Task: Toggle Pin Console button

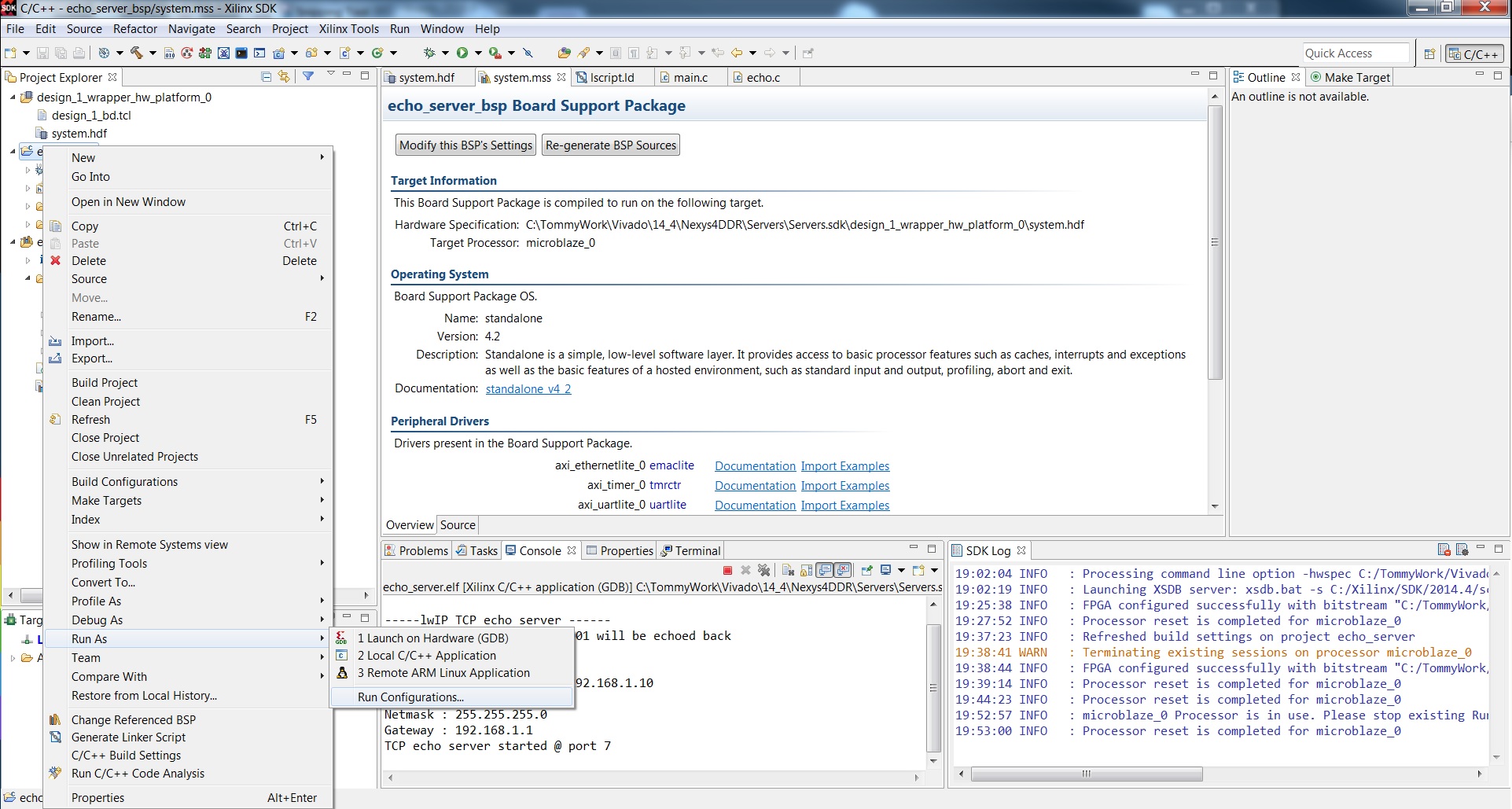Action: tap(866, 570)
